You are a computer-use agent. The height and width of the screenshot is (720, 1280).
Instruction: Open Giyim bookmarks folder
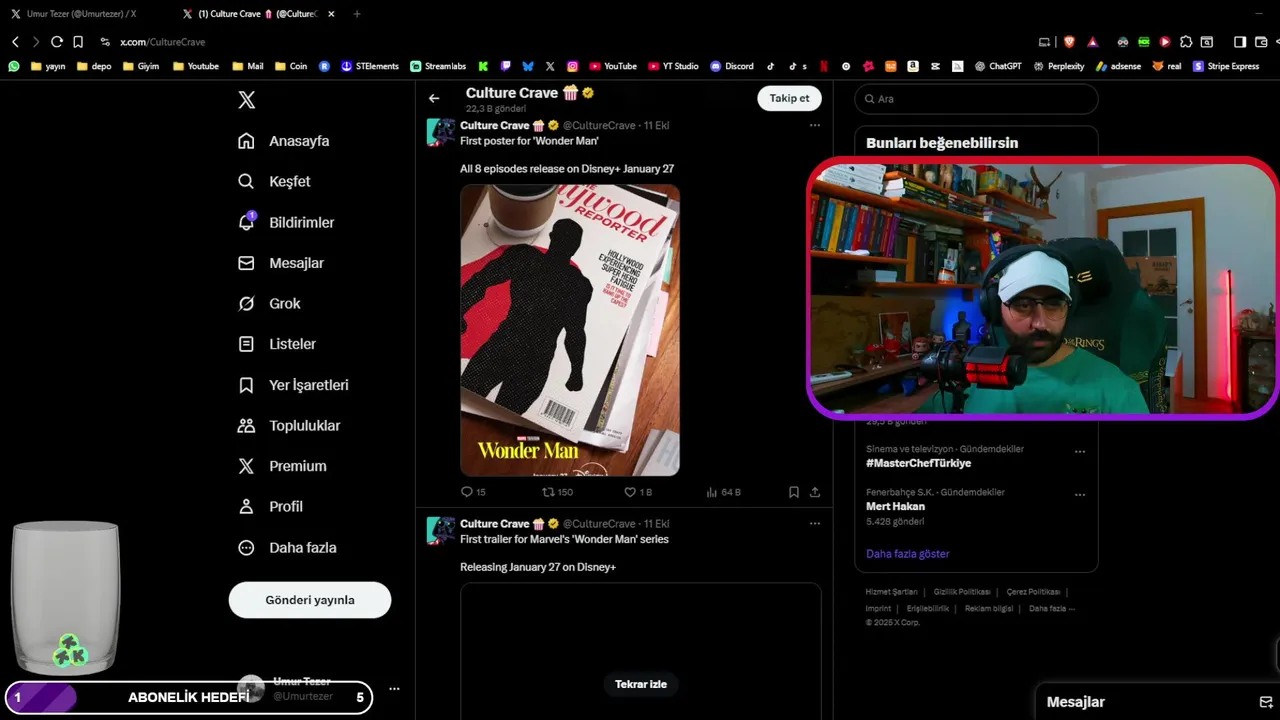(141, 66)
